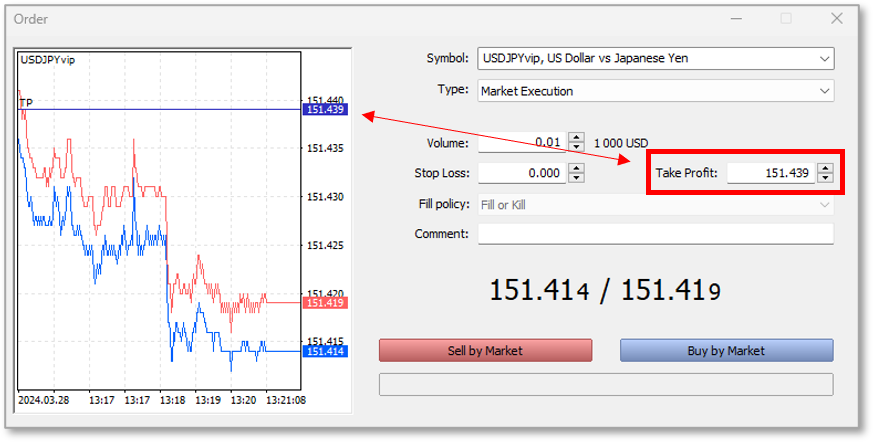Click the Sell by Market button
The height and width of the screenshot is (442, 873).
(485, 351)
